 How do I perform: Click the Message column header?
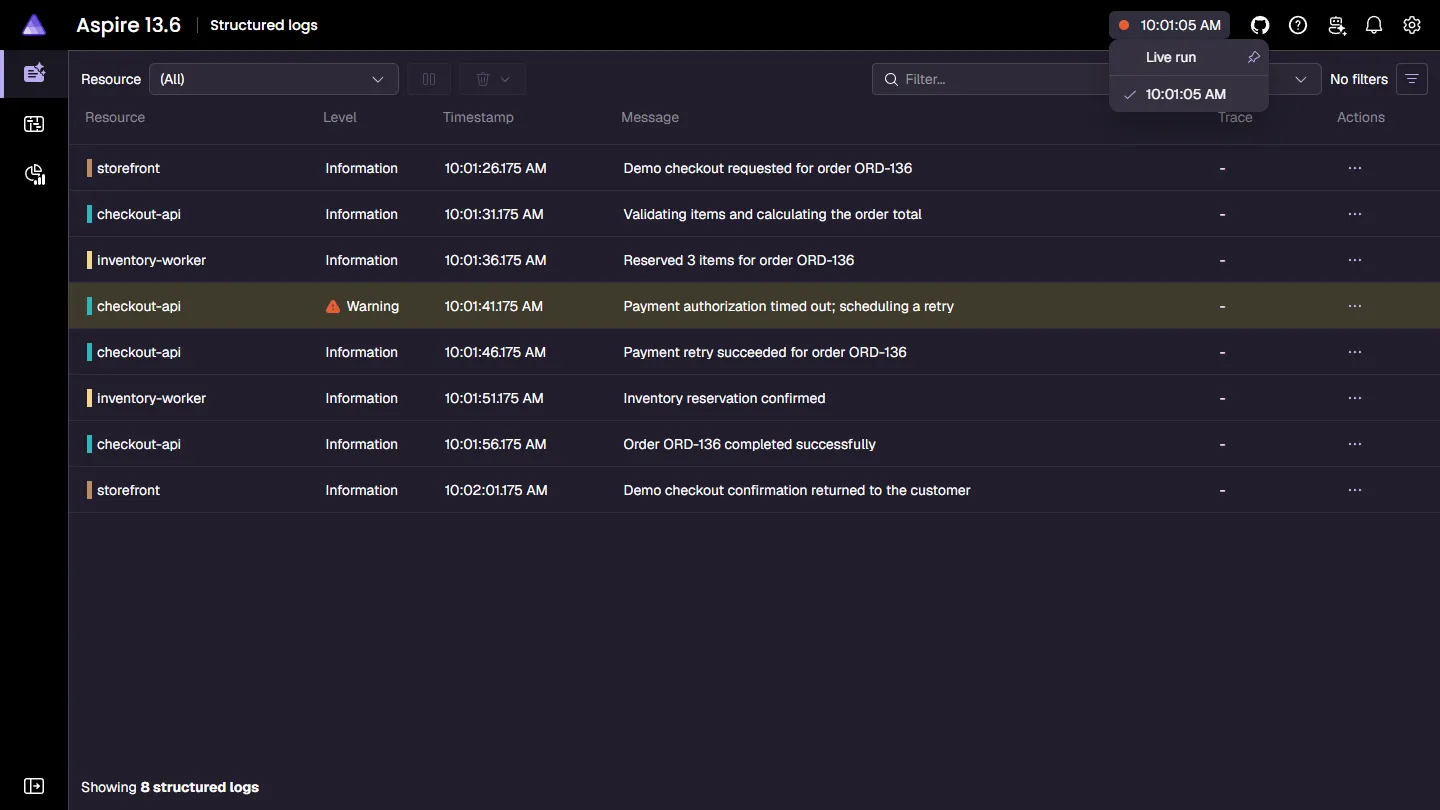coord(650,117)
